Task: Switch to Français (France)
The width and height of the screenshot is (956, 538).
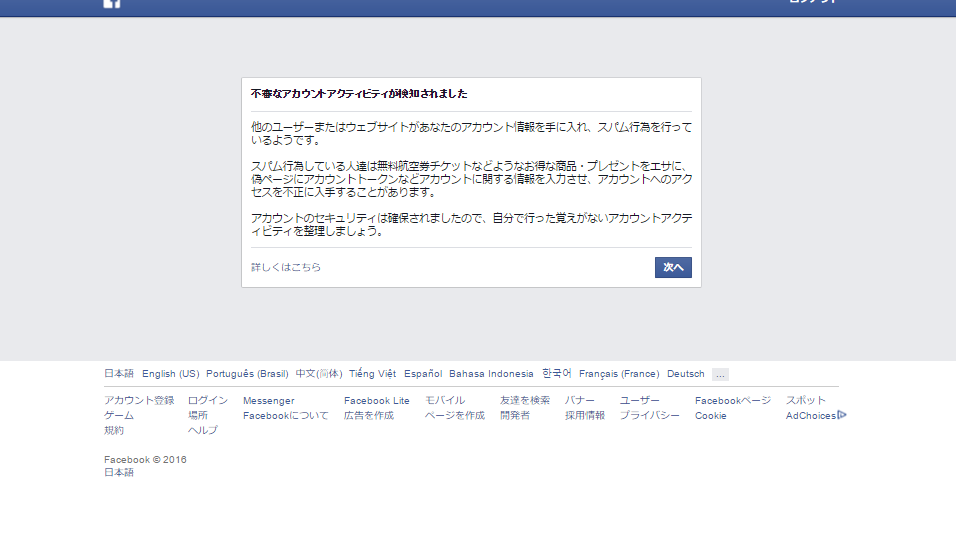Action: (619, 374)
